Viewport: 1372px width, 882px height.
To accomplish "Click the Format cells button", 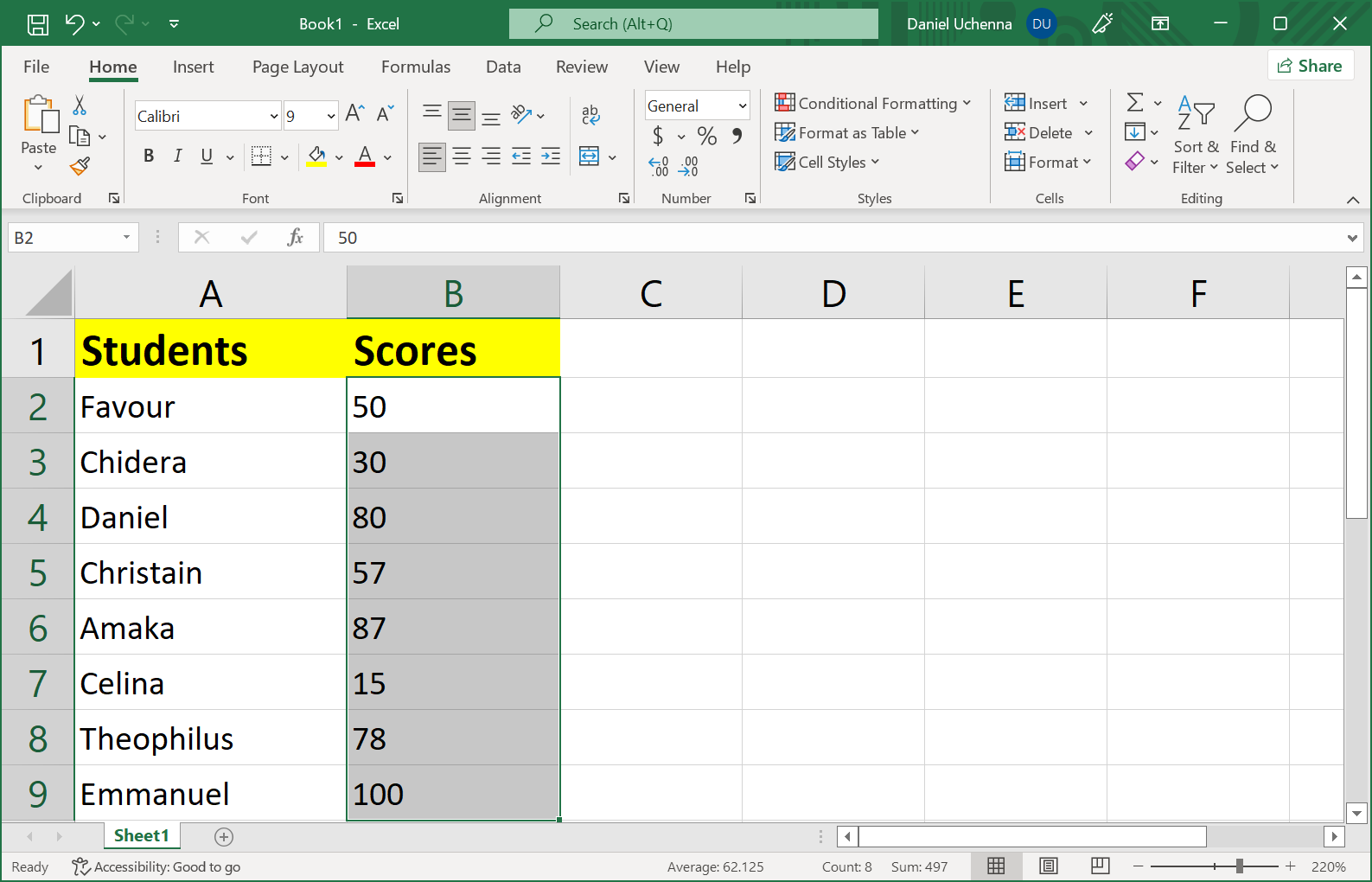I will (x=1047, y=162).
